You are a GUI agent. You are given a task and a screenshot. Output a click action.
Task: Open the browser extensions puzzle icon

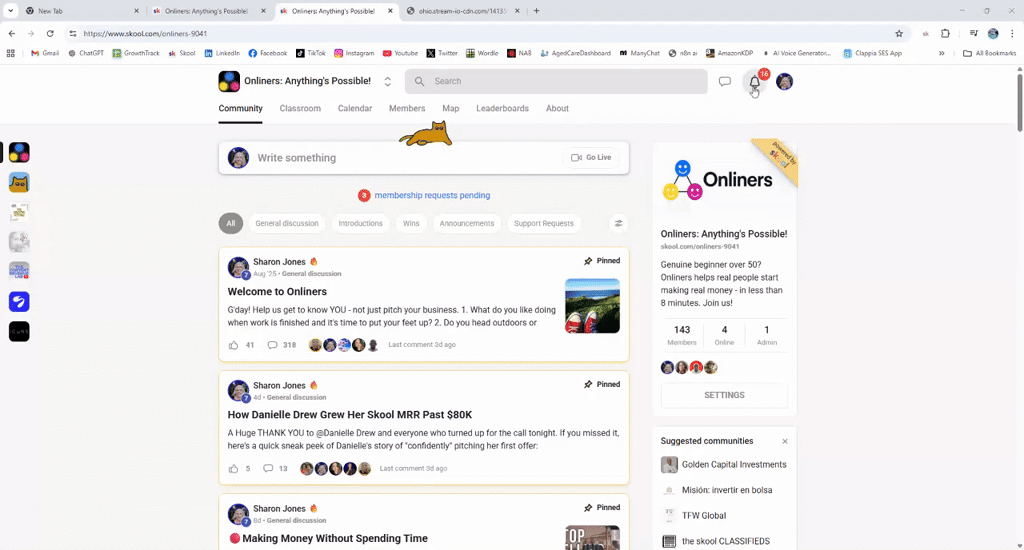click(x=945, y=33)
